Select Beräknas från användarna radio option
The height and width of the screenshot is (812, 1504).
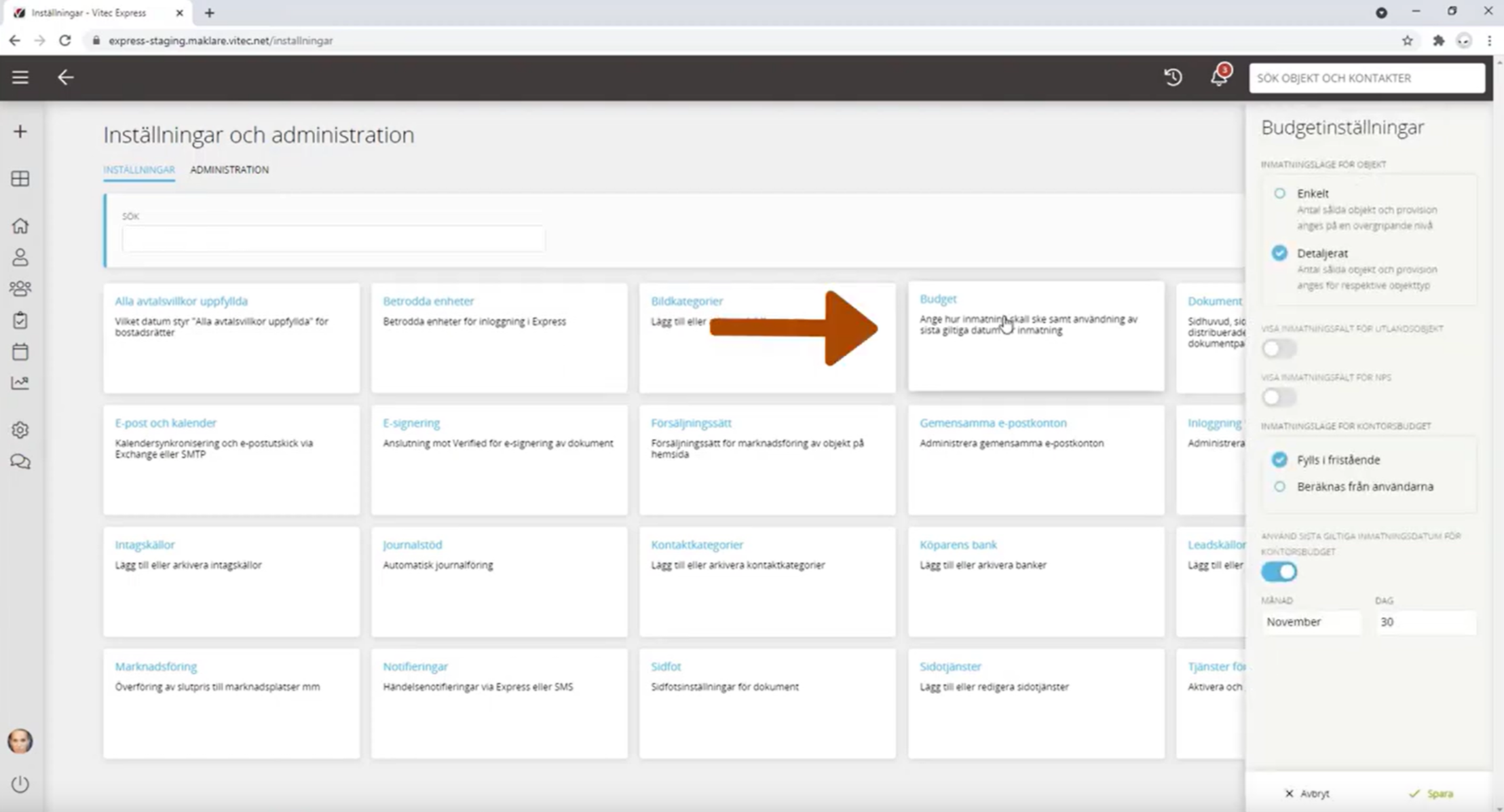(1279, 487)
